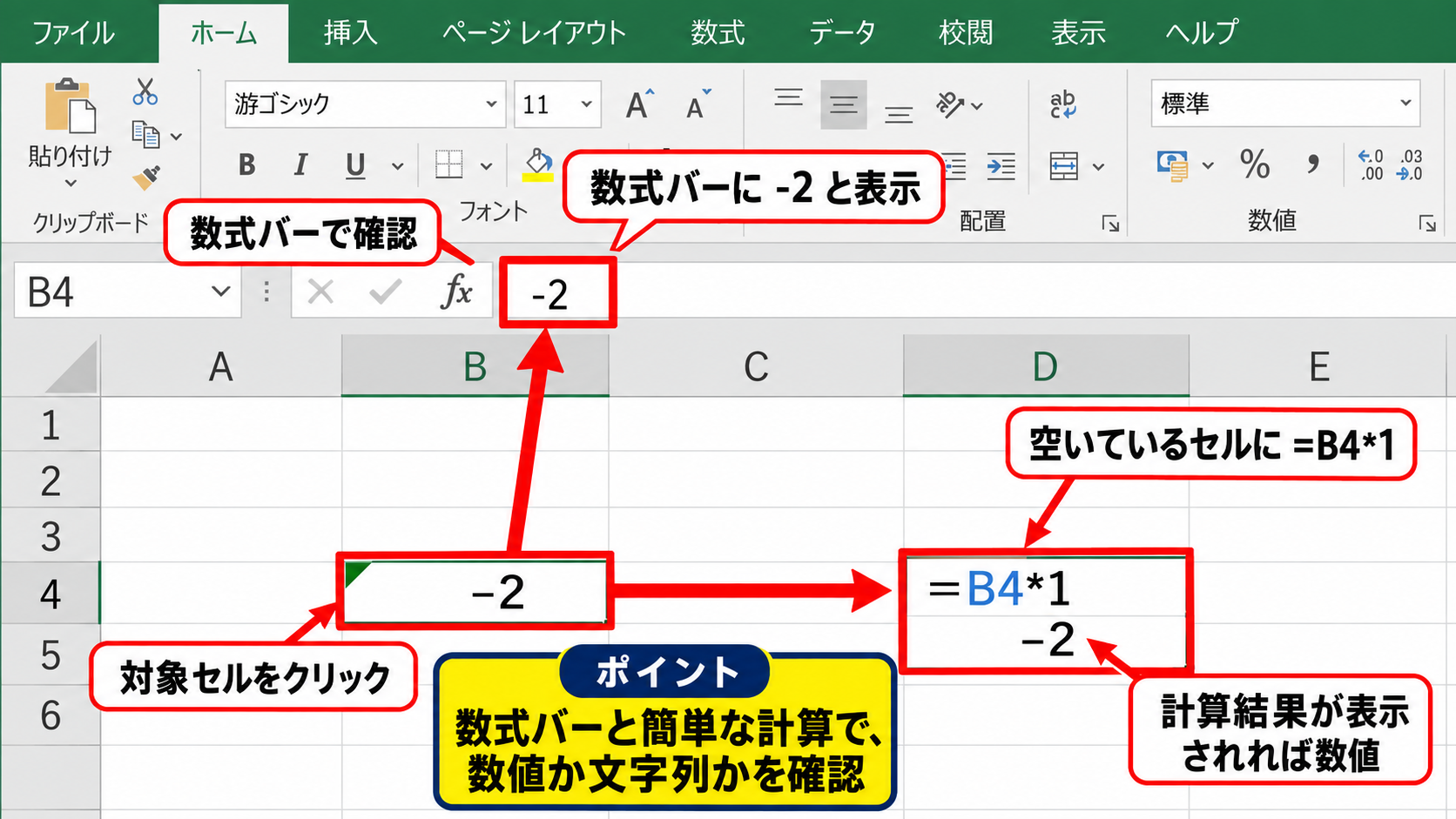Image resolution: width=1456 pixels, height=819 pixels.
Task: Switch to the 挿入 tab
Action: click(350, 33)
